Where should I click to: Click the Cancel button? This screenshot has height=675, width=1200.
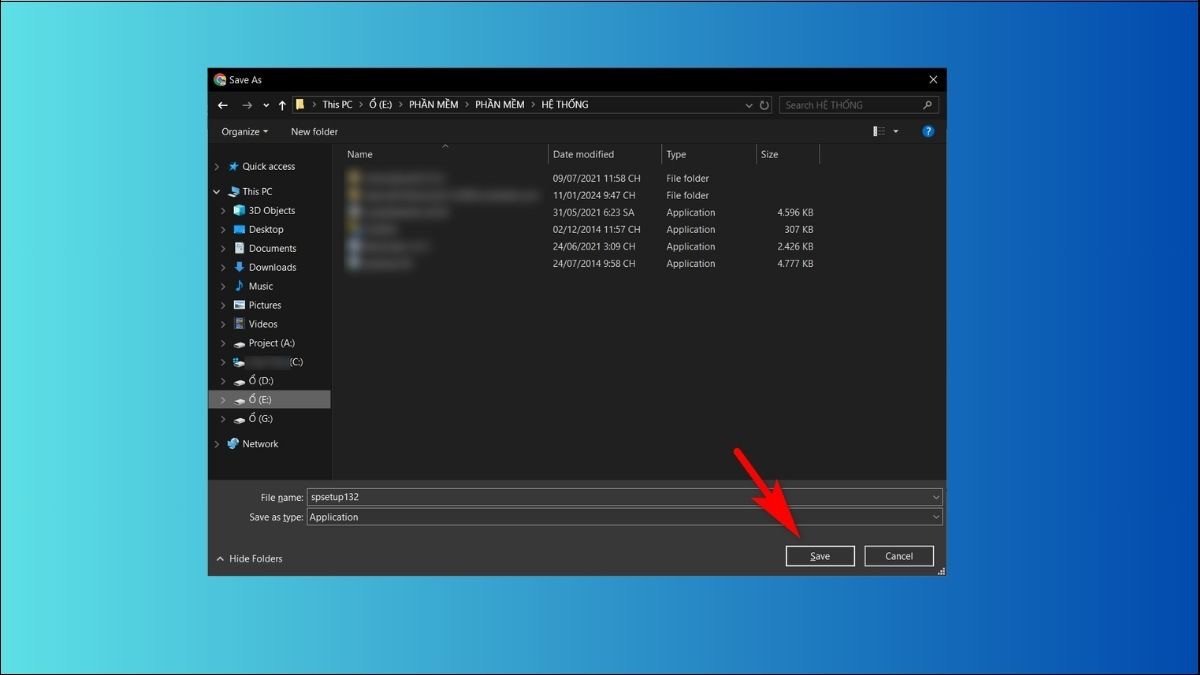coord(898,556)
